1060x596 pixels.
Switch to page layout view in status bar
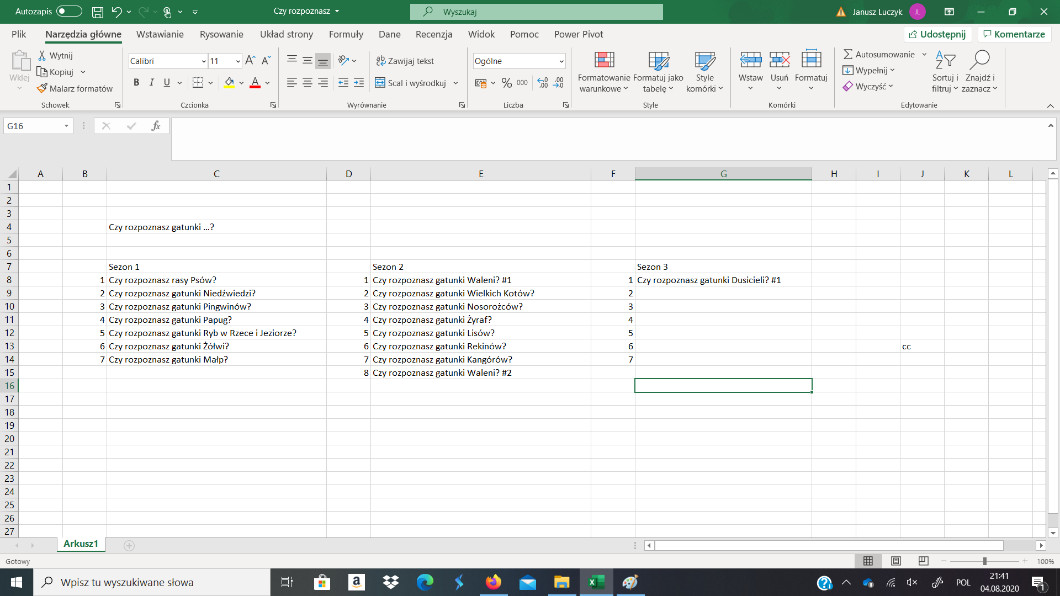click(x=895, y=561)
